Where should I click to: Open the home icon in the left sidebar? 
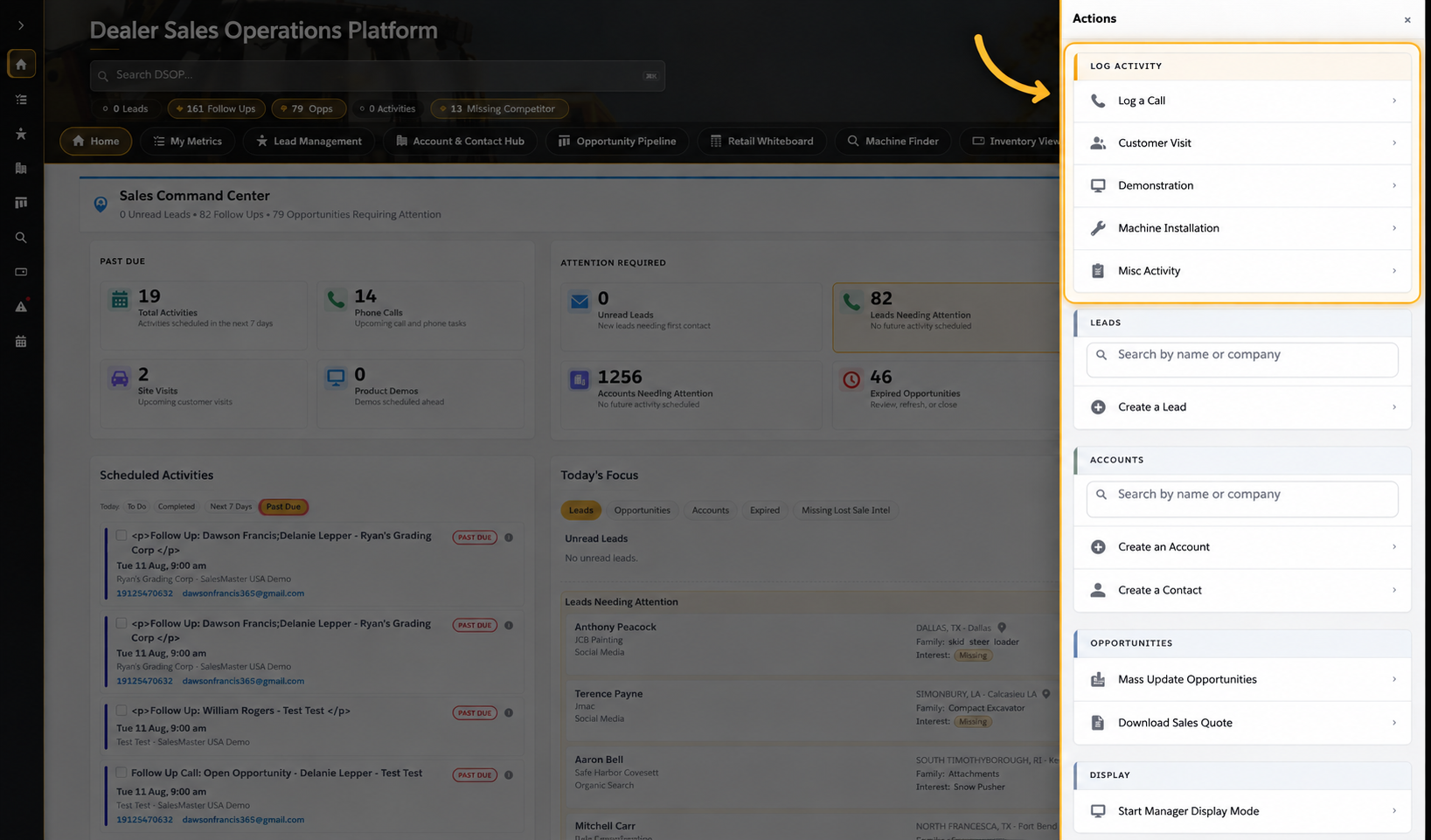tap(21, 64)
